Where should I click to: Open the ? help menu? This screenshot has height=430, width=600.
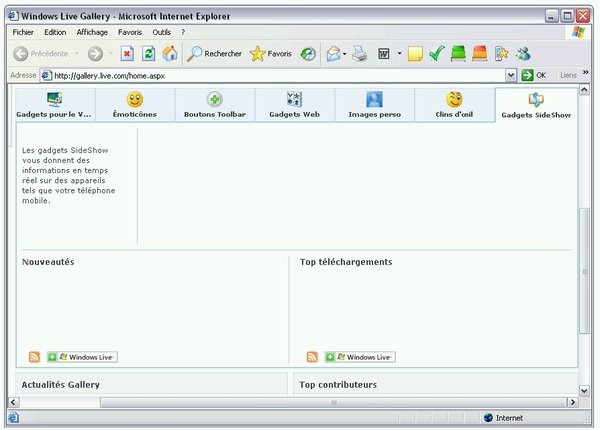[x=183, y=33]
